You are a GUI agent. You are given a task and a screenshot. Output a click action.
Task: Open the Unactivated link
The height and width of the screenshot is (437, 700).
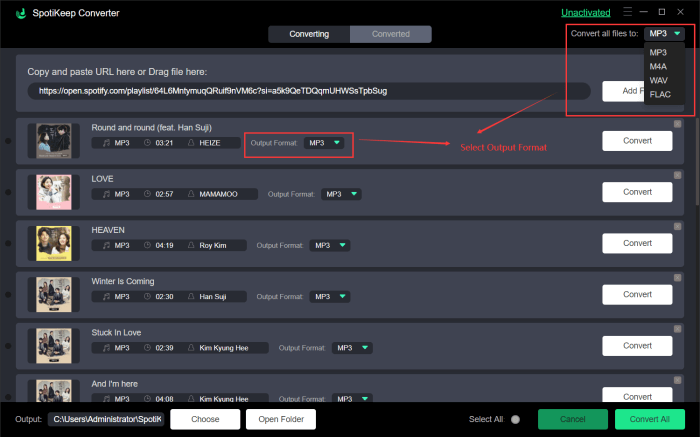click(585, 12)
